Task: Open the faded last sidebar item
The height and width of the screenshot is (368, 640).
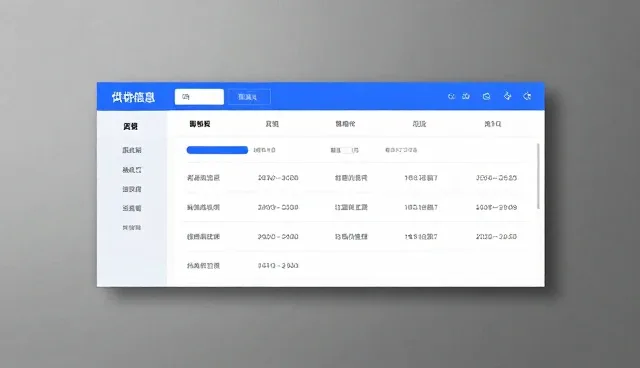Action: (x=132, y=227)
